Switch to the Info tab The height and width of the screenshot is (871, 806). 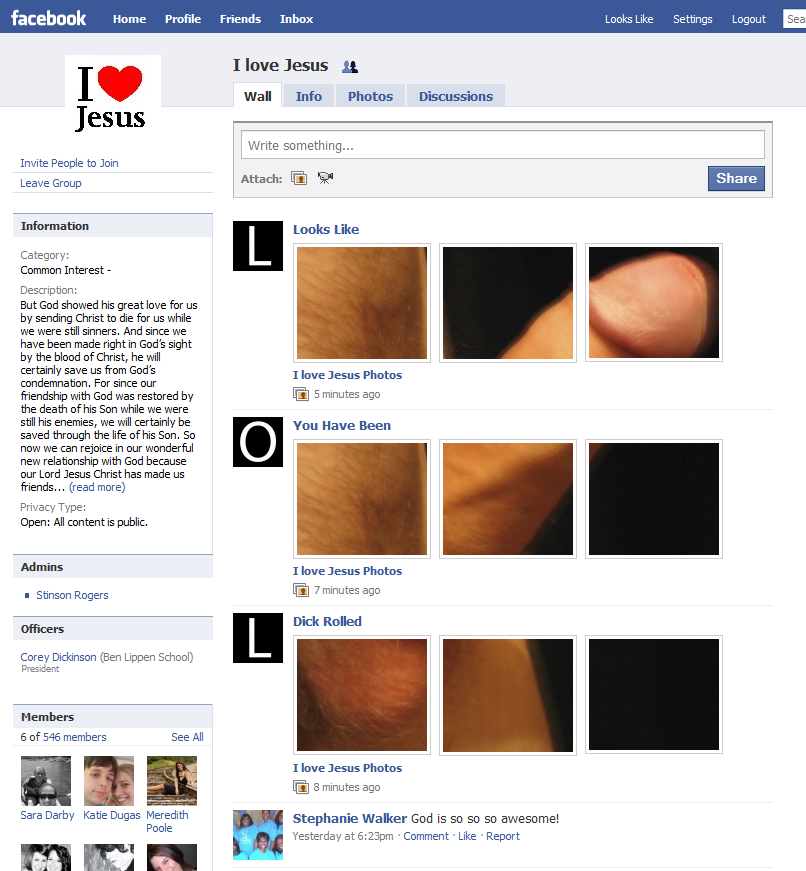(x=308, y=96)
